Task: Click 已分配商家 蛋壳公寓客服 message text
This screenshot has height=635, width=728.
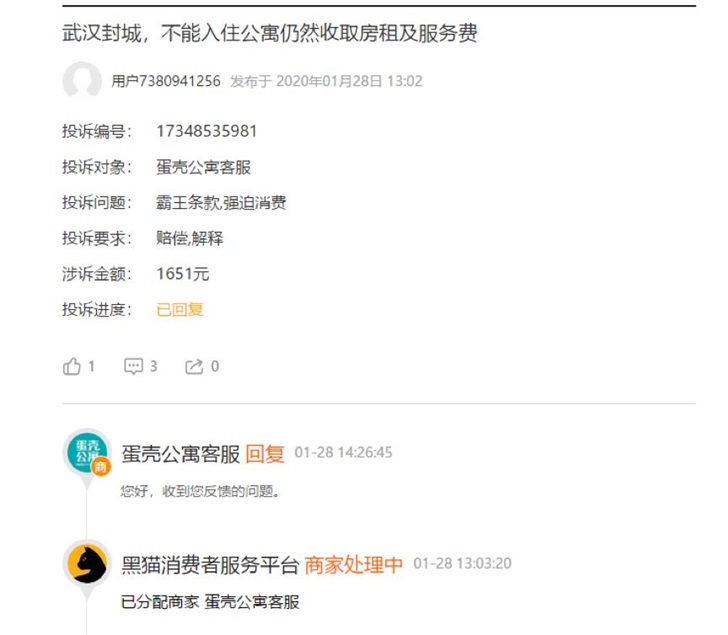Action: coord(210,602)
